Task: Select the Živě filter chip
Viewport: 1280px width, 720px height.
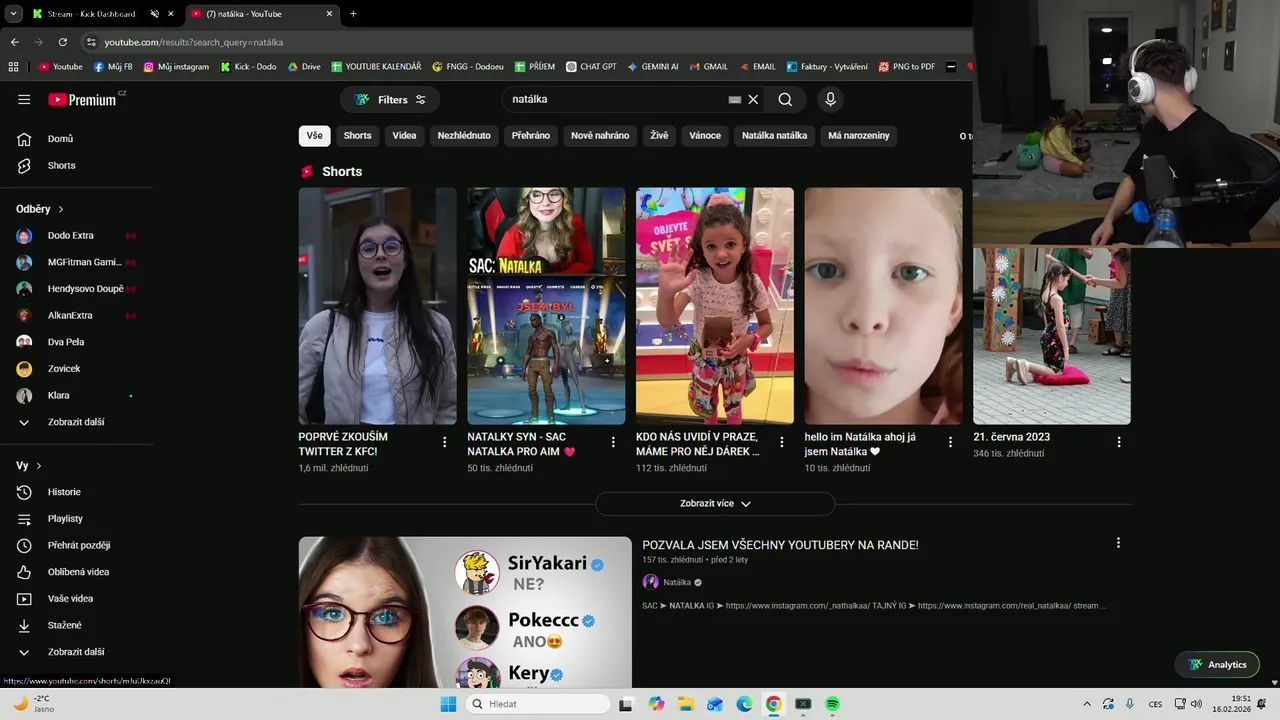Action: tap(659, 135)
